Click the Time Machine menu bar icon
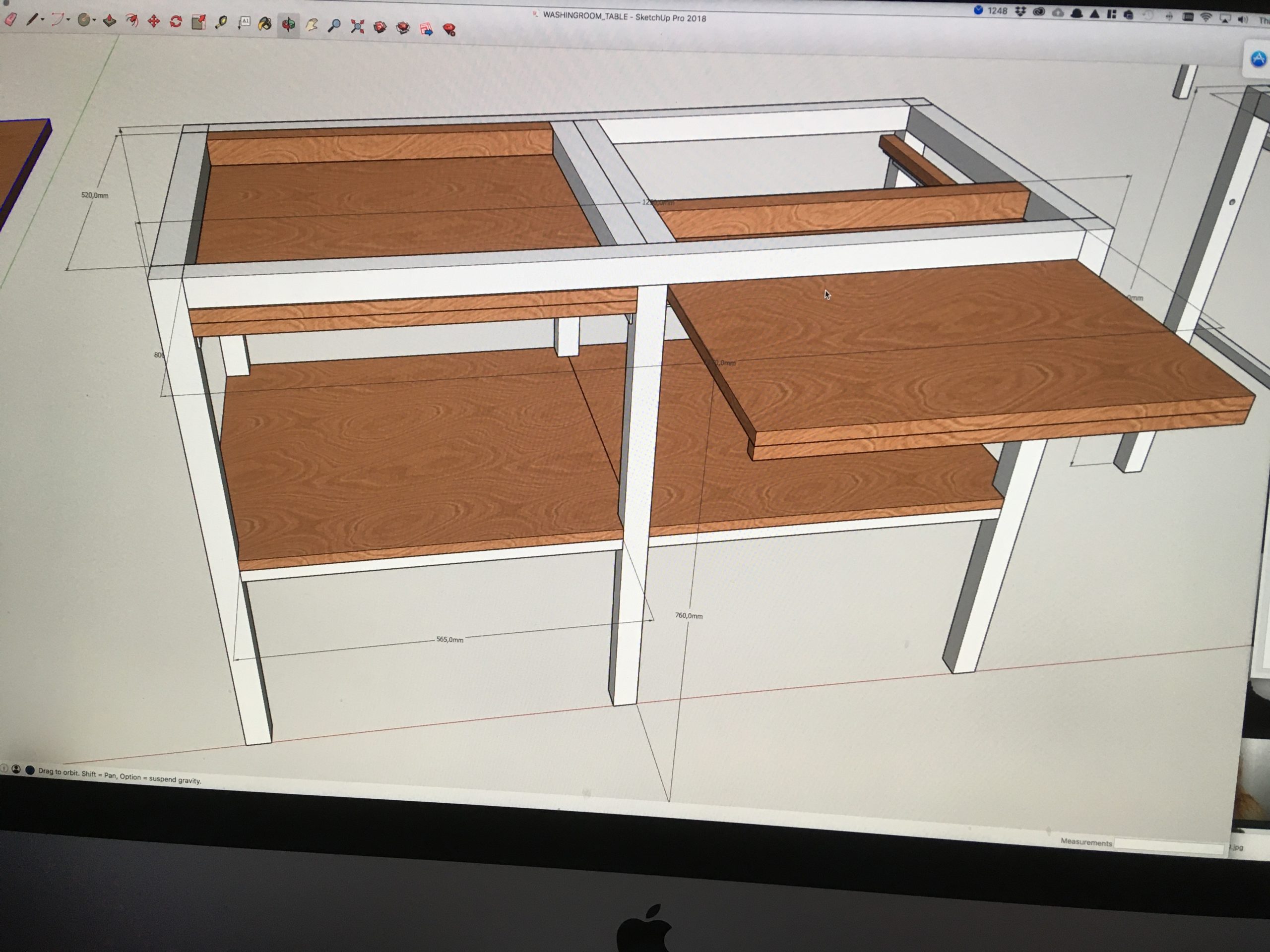Viewport: 1270px width, 952px height. coord(1148,16)
